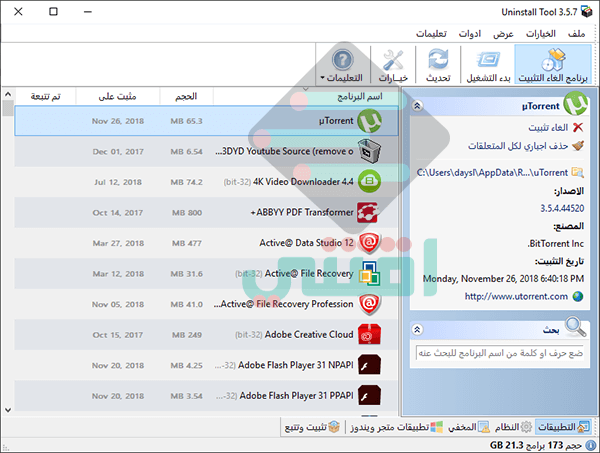This screenshot has height=453, width=600.
Task: Select the Adobe Creative Cloud name text
Action: point(309,334)
